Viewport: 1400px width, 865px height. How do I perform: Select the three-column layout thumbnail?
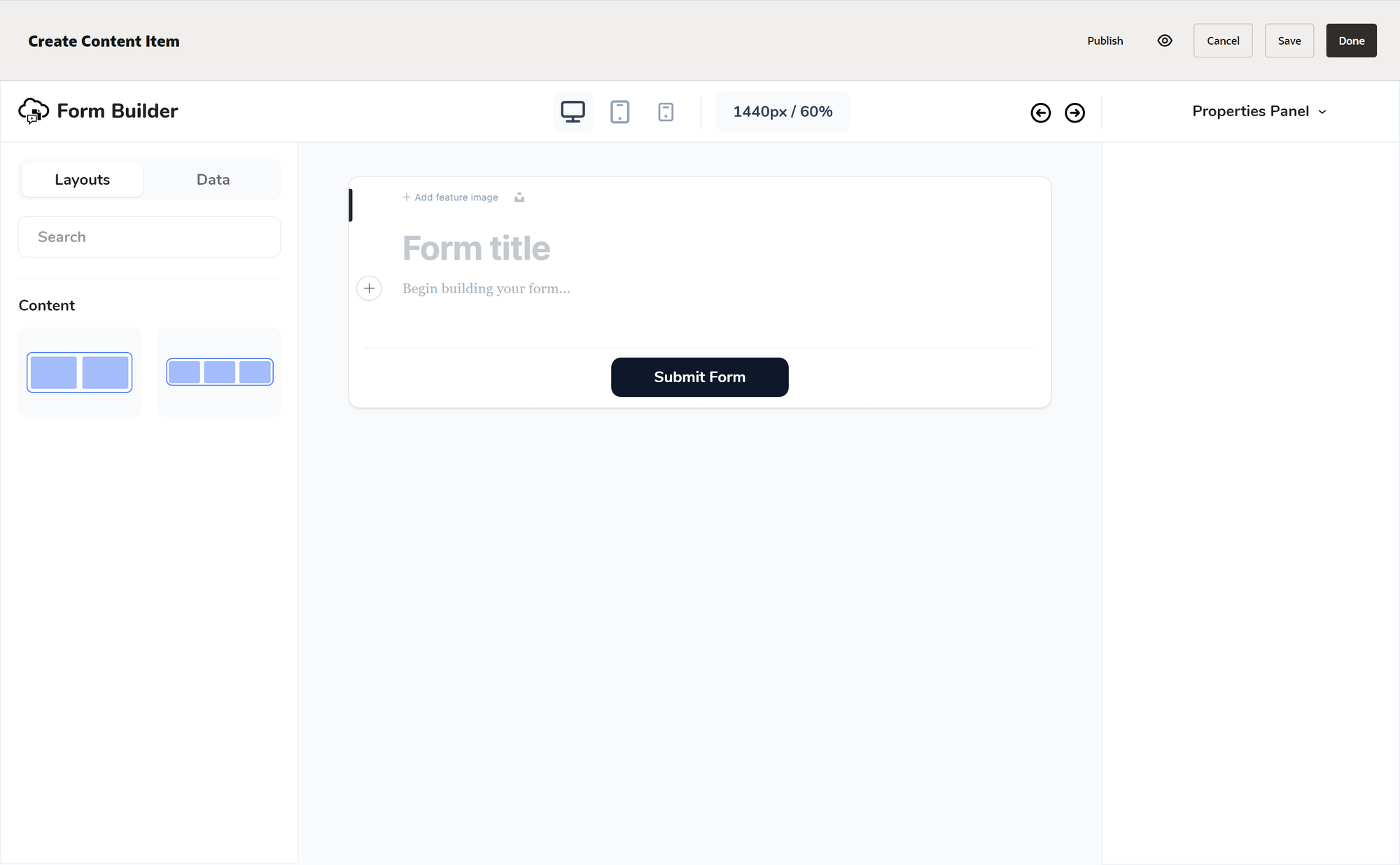(x=219, y=372)
